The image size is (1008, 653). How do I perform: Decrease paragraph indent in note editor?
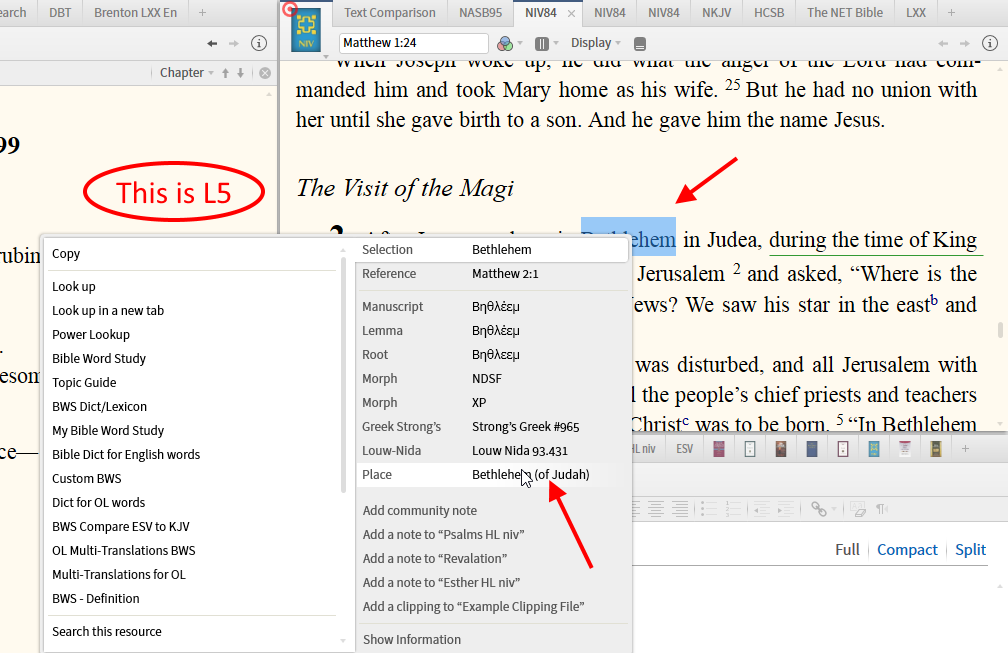[762, 509]
